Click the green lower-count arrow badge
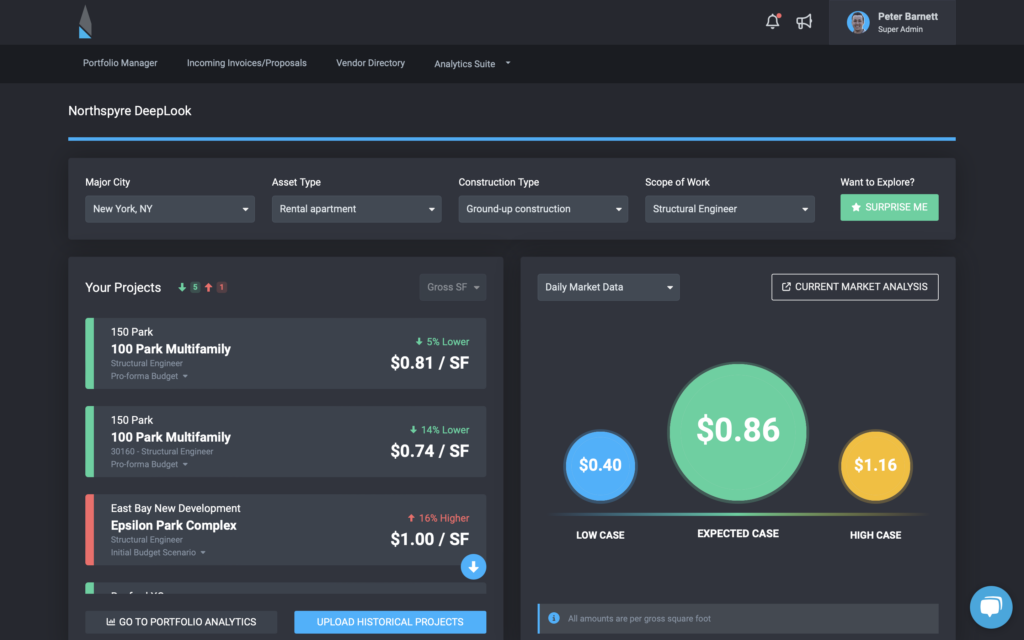 [189, 287]
